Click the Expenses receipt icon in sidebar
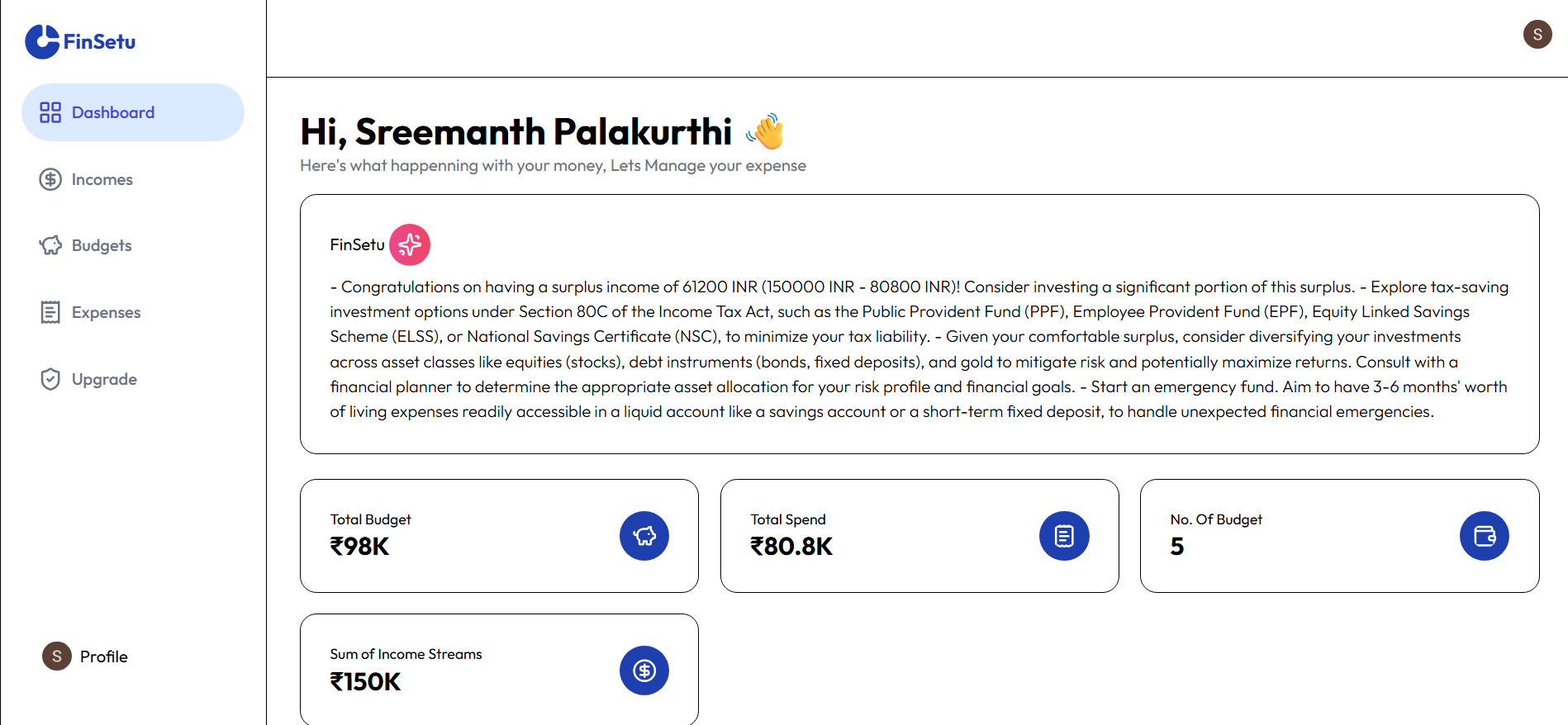1568x725 pixels. (50, 312)
